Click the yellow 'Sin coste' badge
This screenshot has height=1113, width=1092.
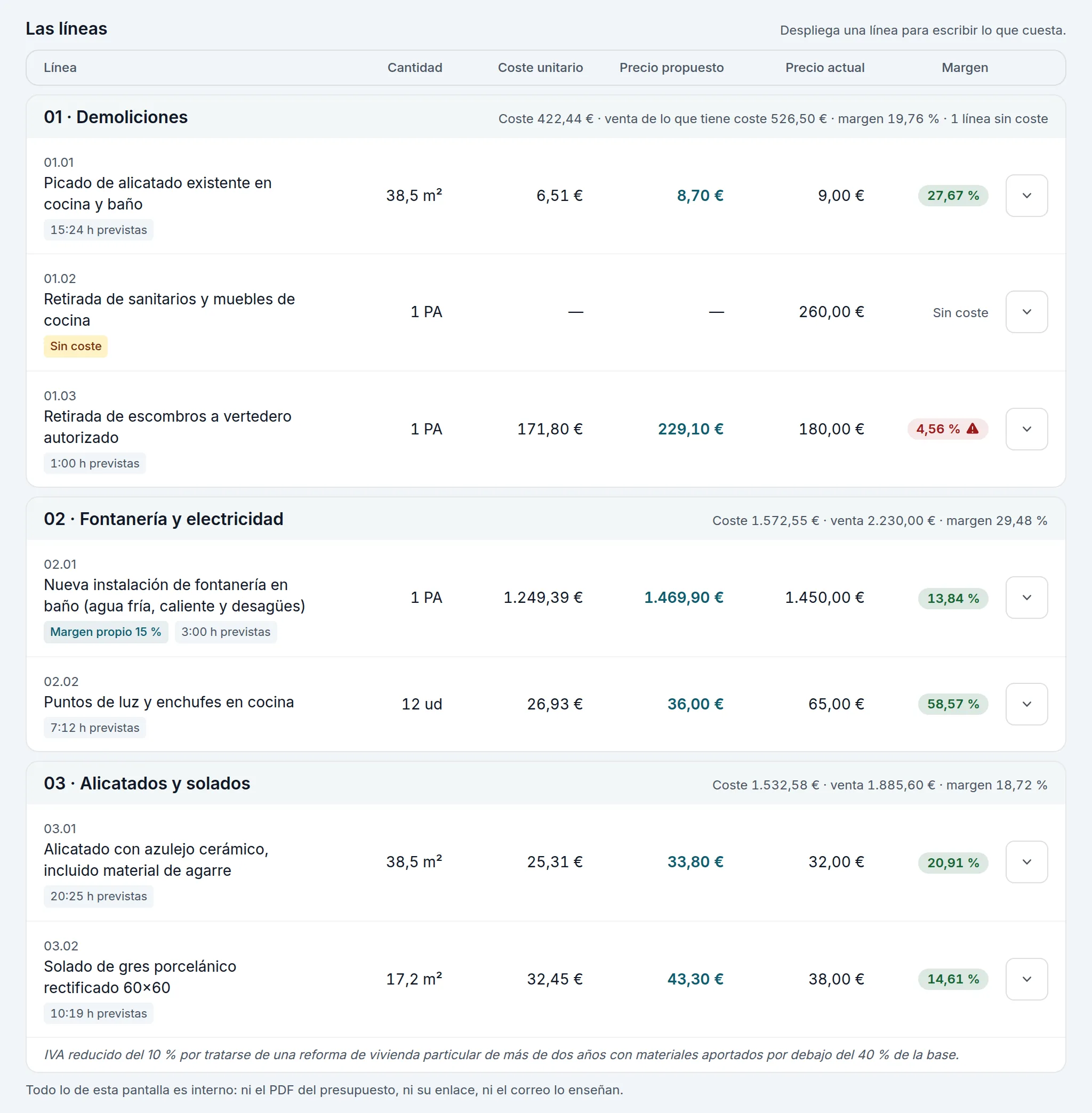point(76,346)
